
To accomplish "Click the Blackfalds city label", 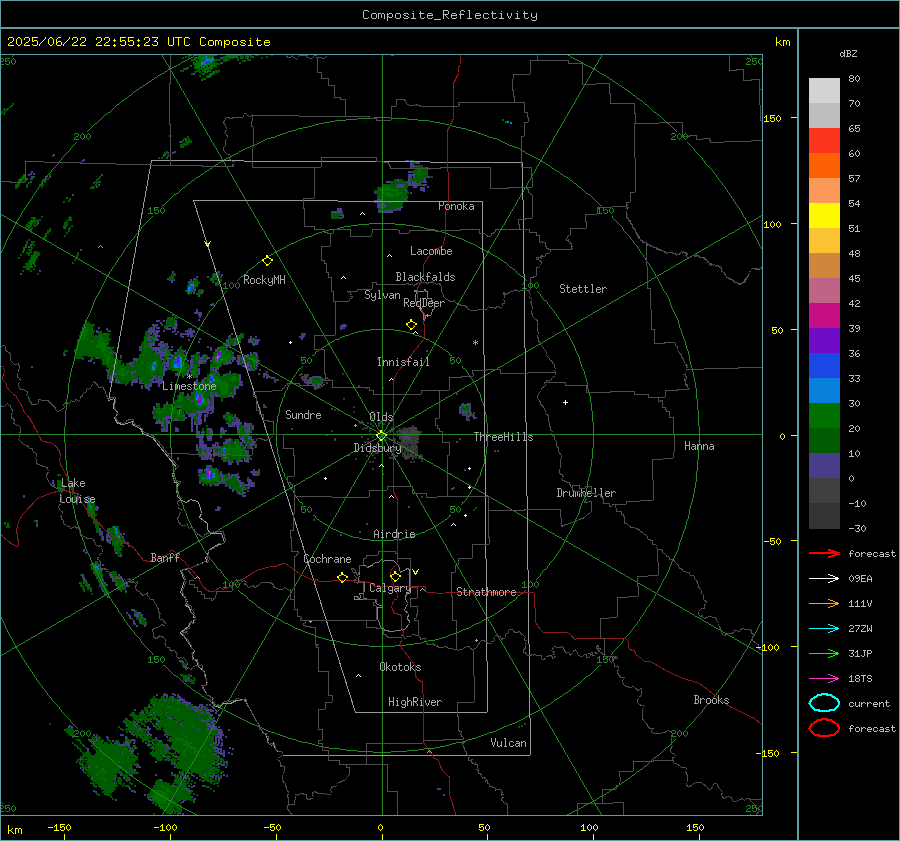I will (425, 277).
